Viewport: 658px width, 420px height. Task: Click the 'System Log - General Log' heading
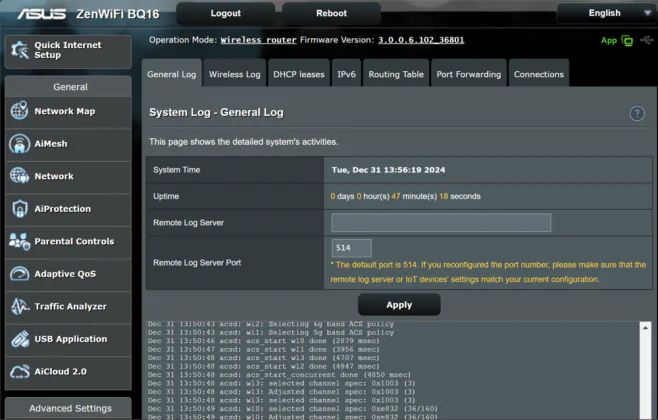[216, 112]
